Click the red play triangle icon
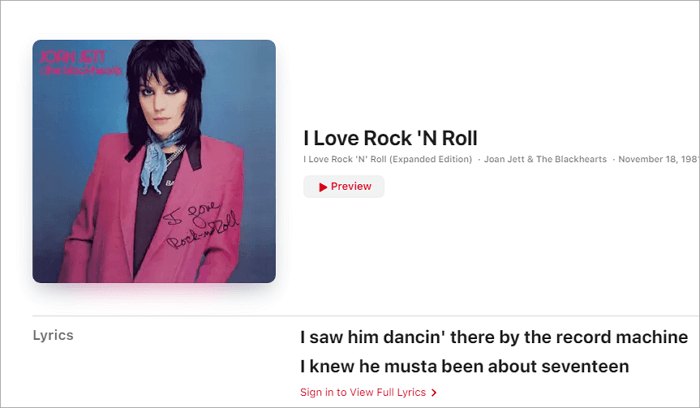The height and width of the screenshot is (408, 700). tap(322, 187)
